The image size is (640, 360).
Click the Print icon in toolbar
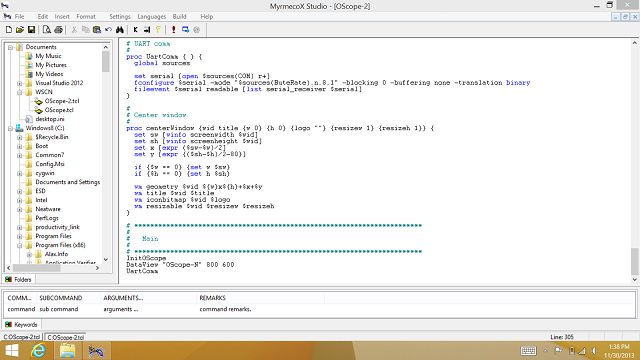[58, 29]
